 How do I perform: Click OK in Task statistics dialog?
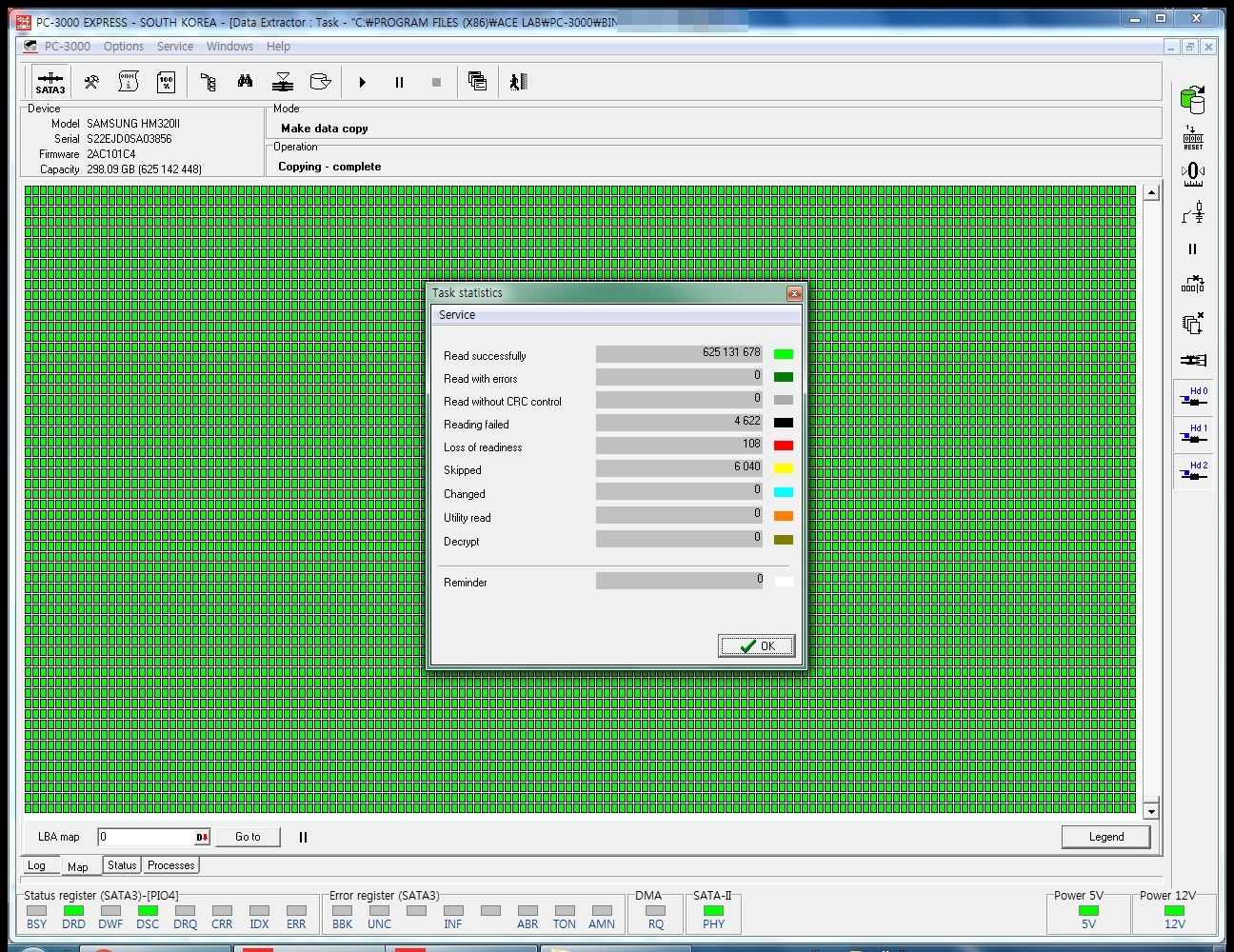click(757, 646)
